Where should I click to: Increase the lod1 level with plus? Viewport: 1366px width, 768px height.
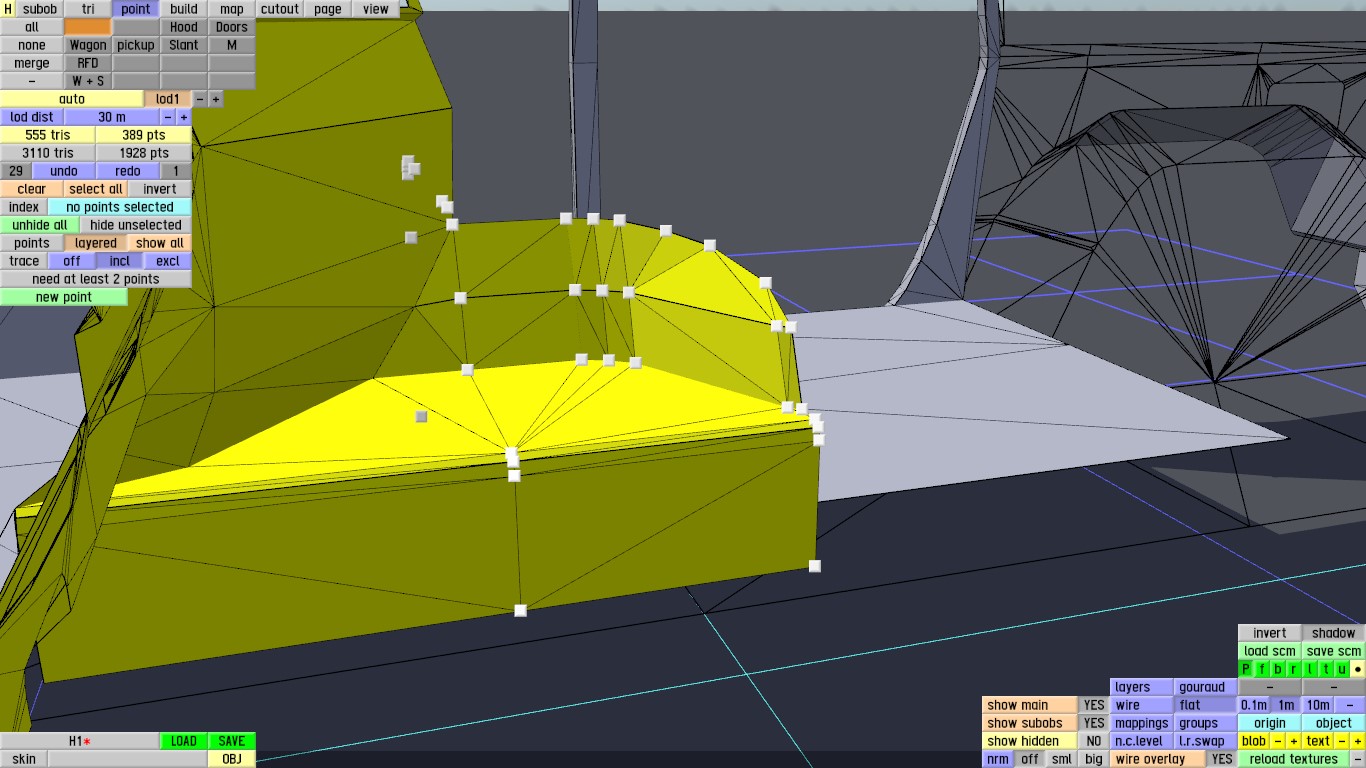click(x=216, y=99)
